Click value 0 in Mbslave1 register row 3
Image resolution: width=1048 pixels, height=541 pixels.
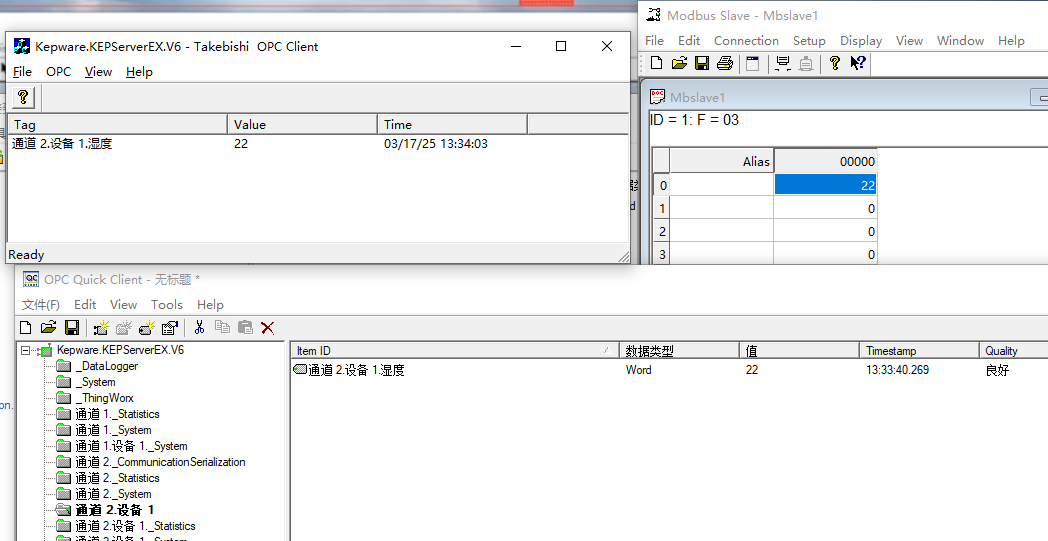click(x=825, y=254)
